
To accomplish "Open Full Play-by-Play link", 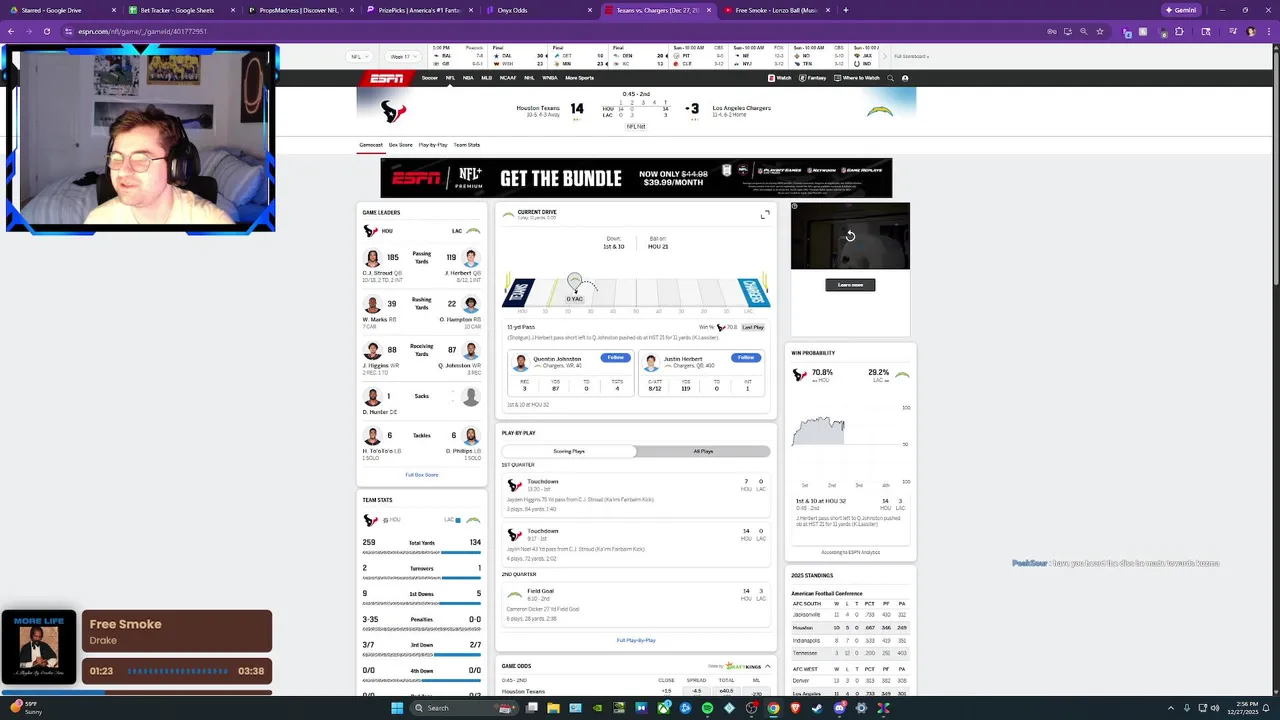I will click(x=636, y=640).
